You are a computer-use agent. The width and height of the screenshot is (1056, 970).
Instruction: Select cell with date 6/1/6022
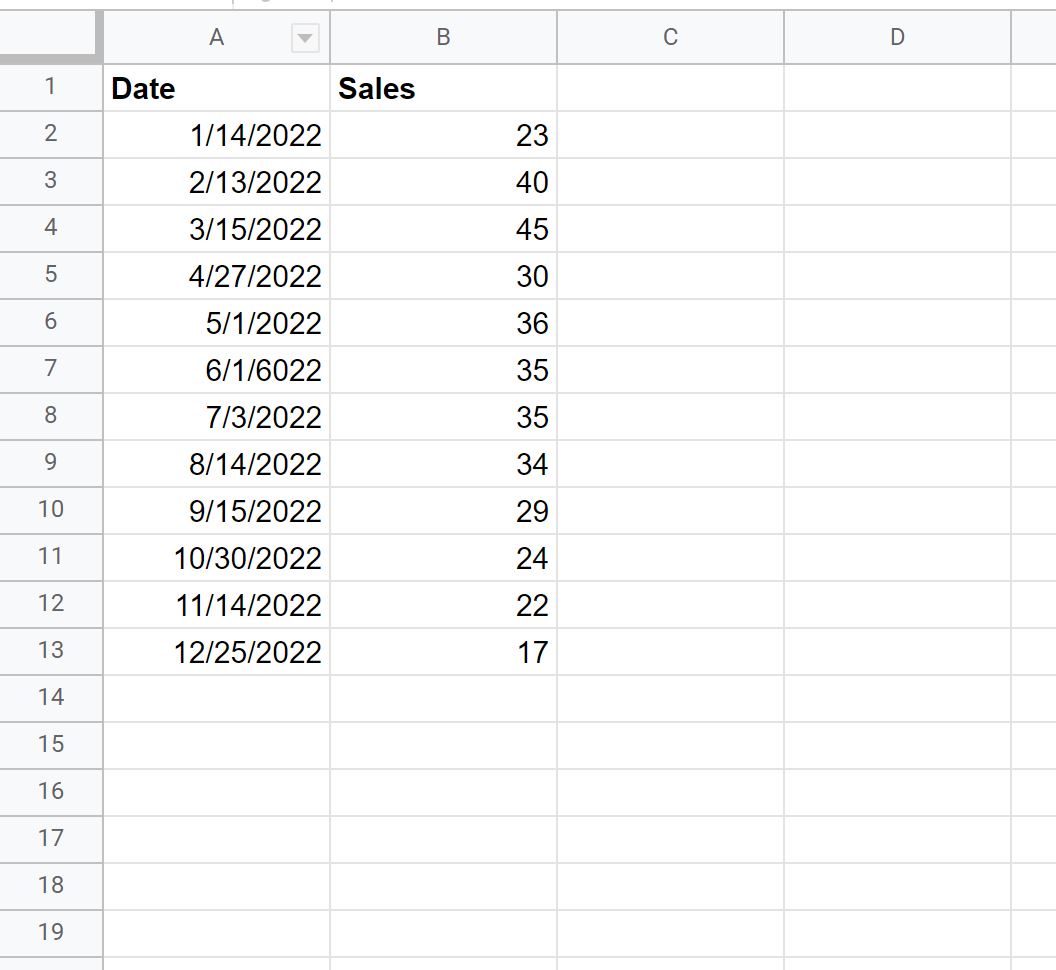(x=216, y=370)
